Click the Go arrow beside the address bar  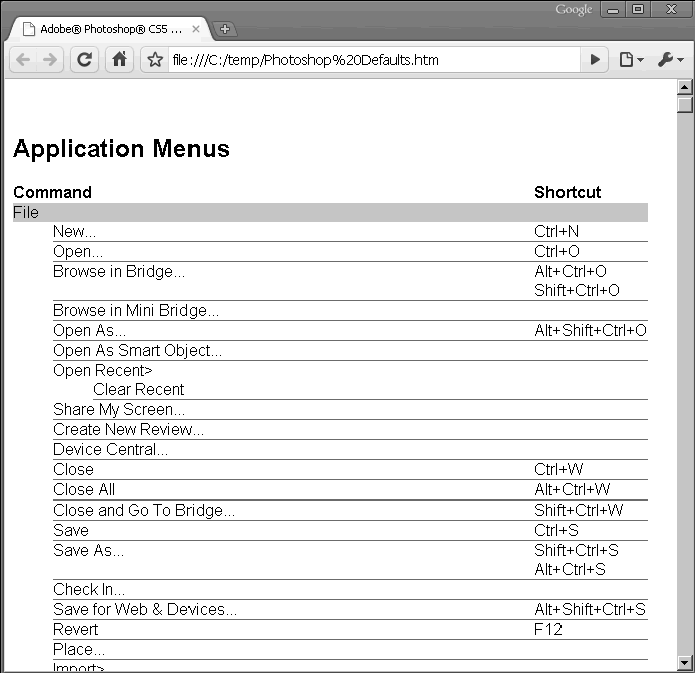point(595,59)
